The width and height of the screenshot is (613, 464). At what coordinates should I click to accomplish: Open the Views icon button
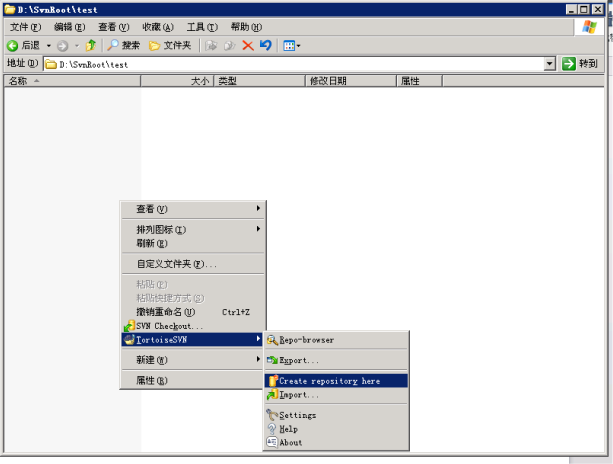[x=289, y=46]
